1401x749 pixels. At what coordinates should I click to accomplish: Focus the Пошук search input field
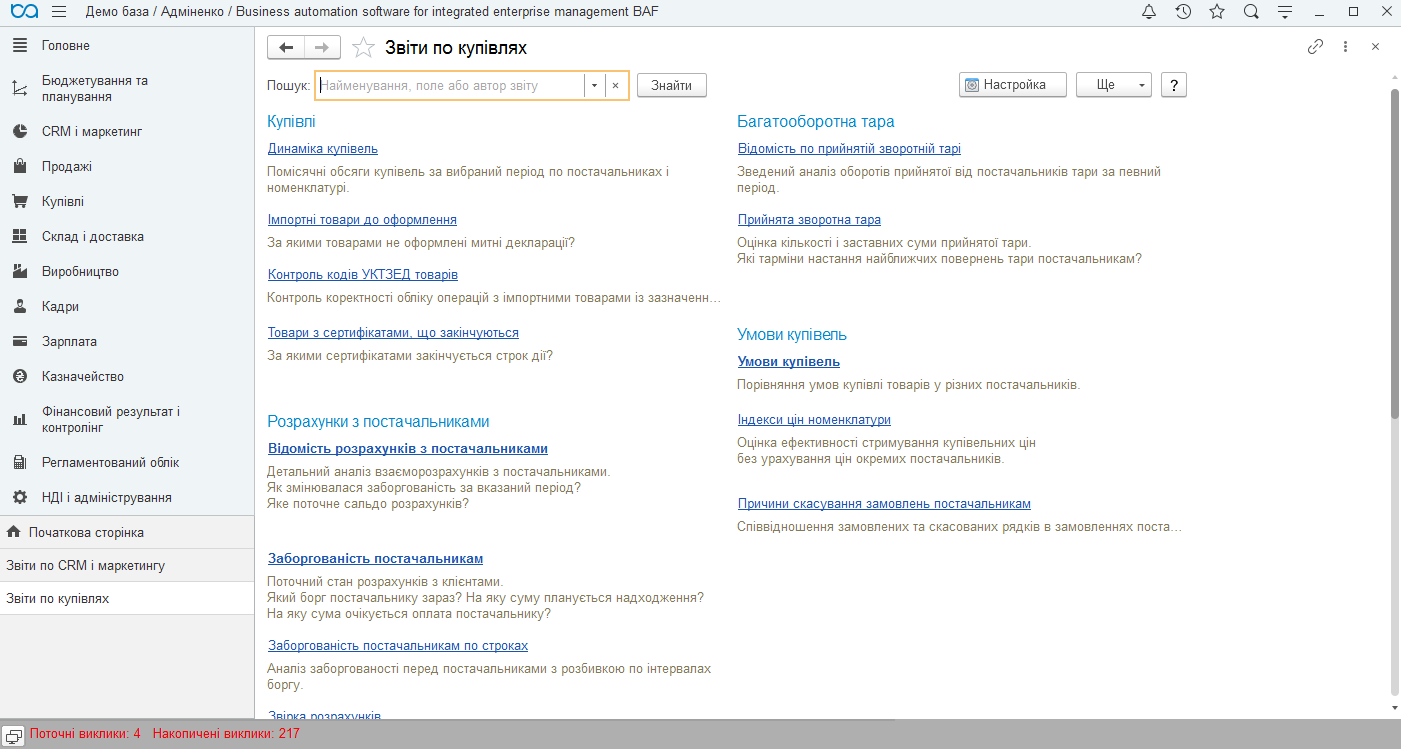(450, 86)
